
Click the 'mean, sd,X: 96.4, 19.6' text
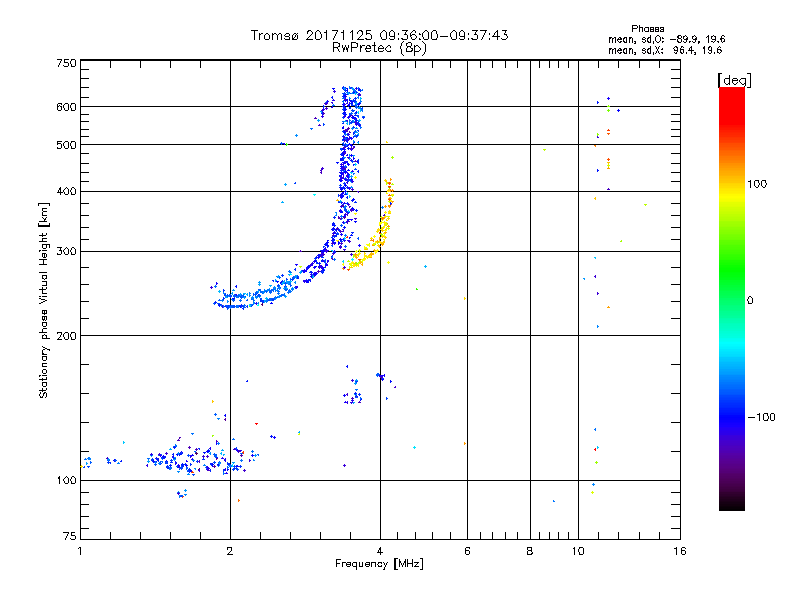pos(665,50)
